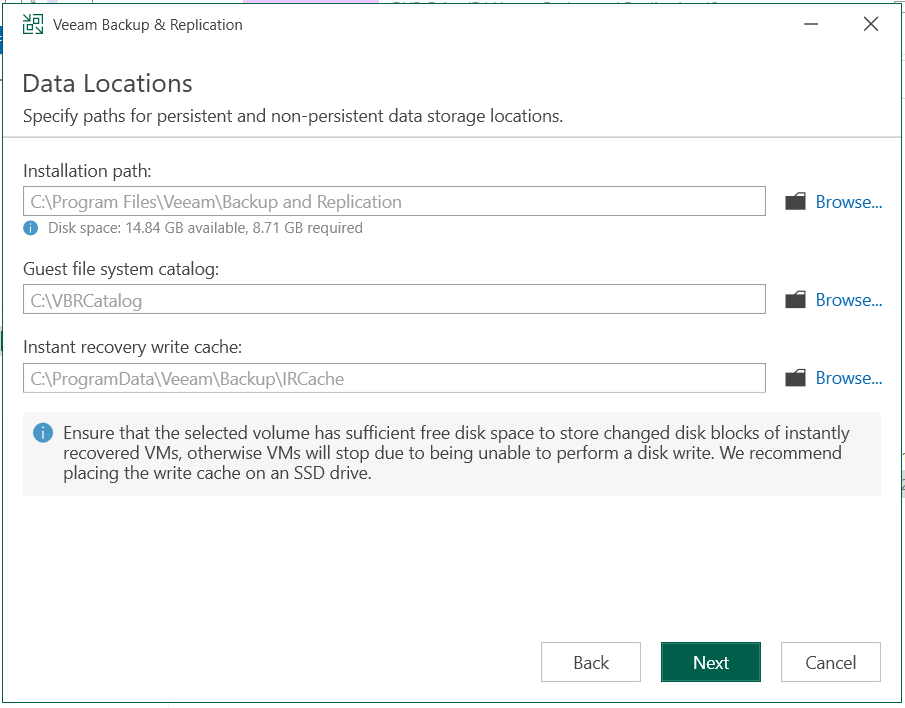The height and width of the screenshot is (708, 905).
Task: Browse for the instant recovery write cache folder
Action: 848,378
